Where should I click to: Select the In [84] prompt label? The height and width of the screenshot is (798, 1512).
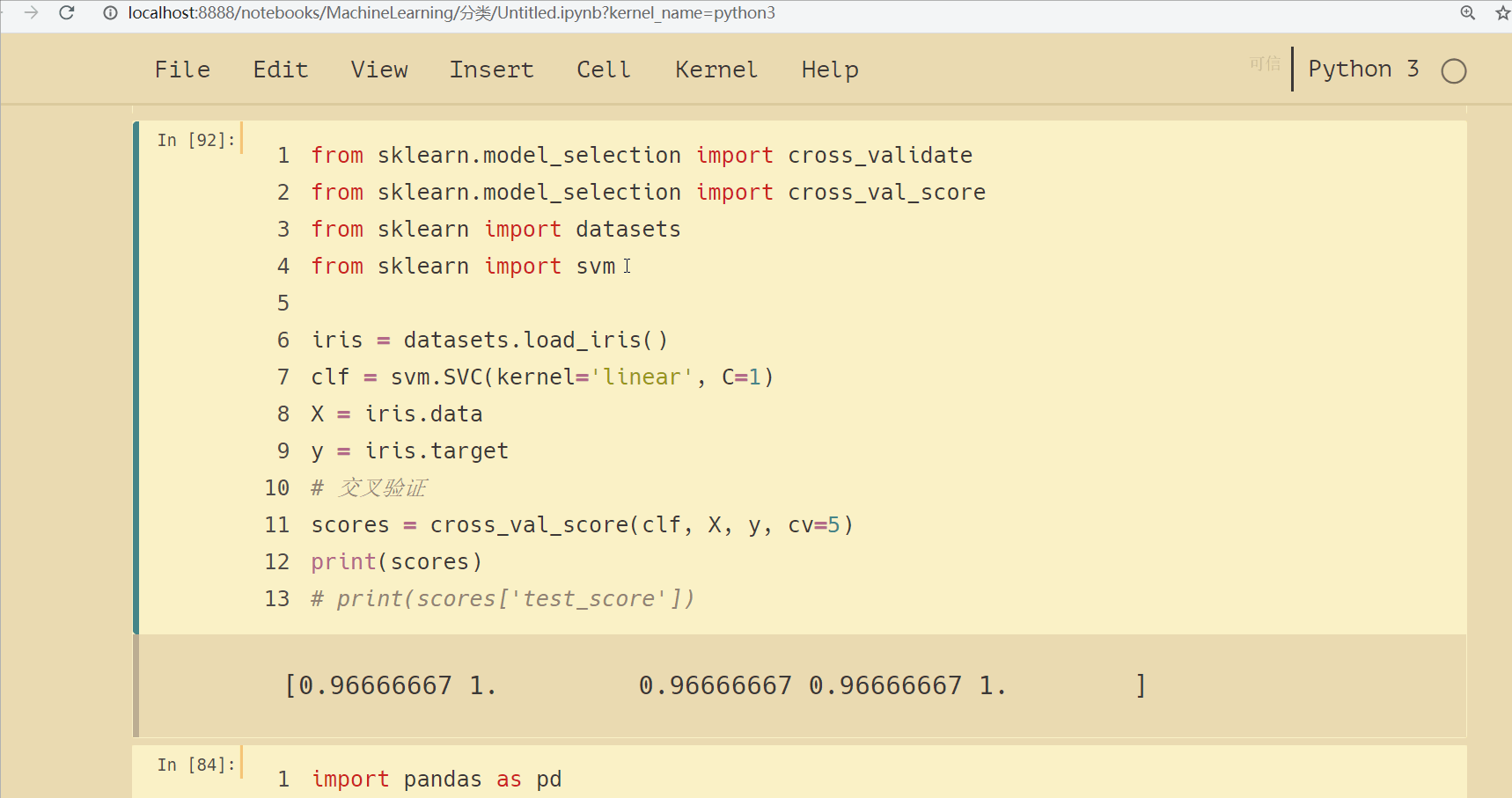pyautogui.click(x=195, y=764)
